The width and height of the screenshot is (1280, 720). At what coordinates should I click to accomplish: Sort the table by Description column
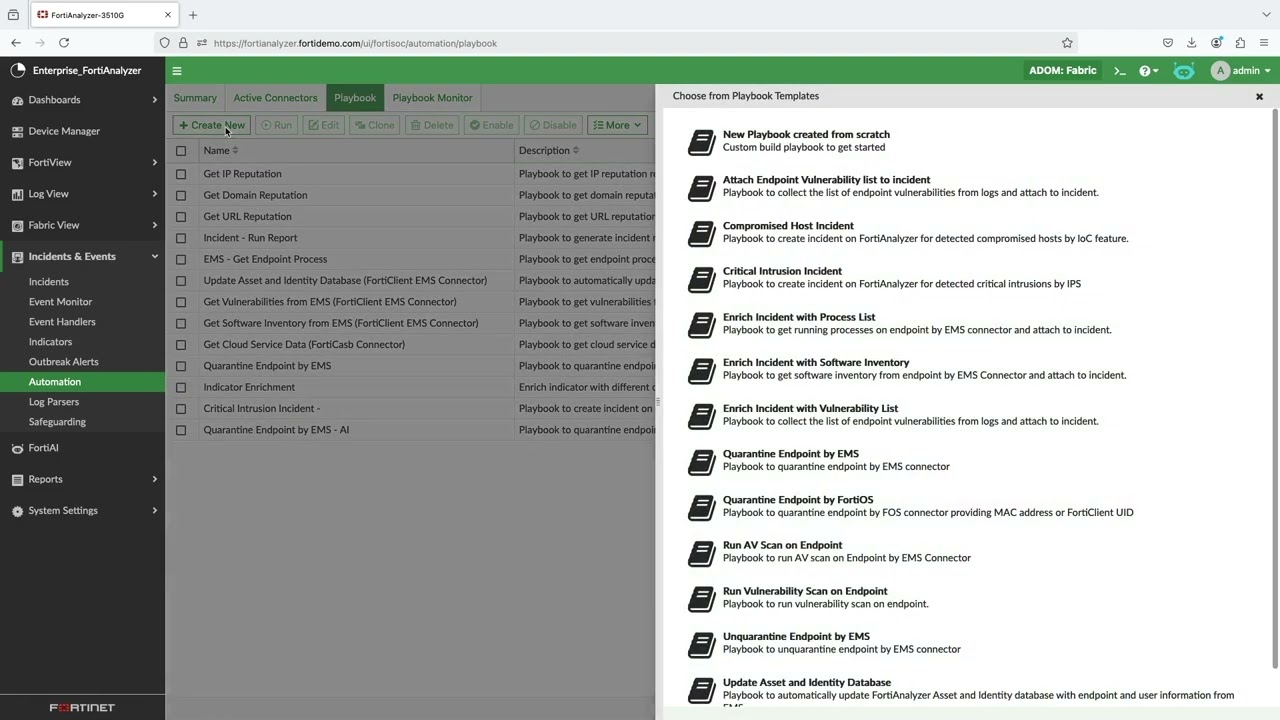tap(548, 151)
